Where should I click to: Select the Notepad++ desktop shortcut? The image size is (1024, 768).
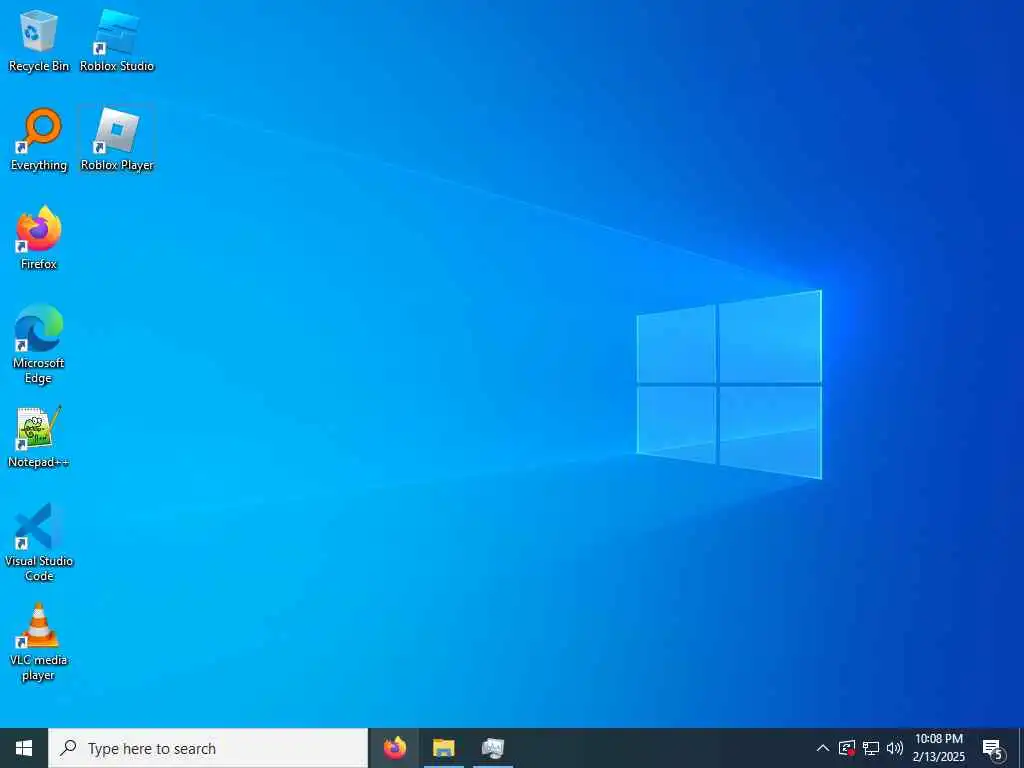[x=39, y=436]
